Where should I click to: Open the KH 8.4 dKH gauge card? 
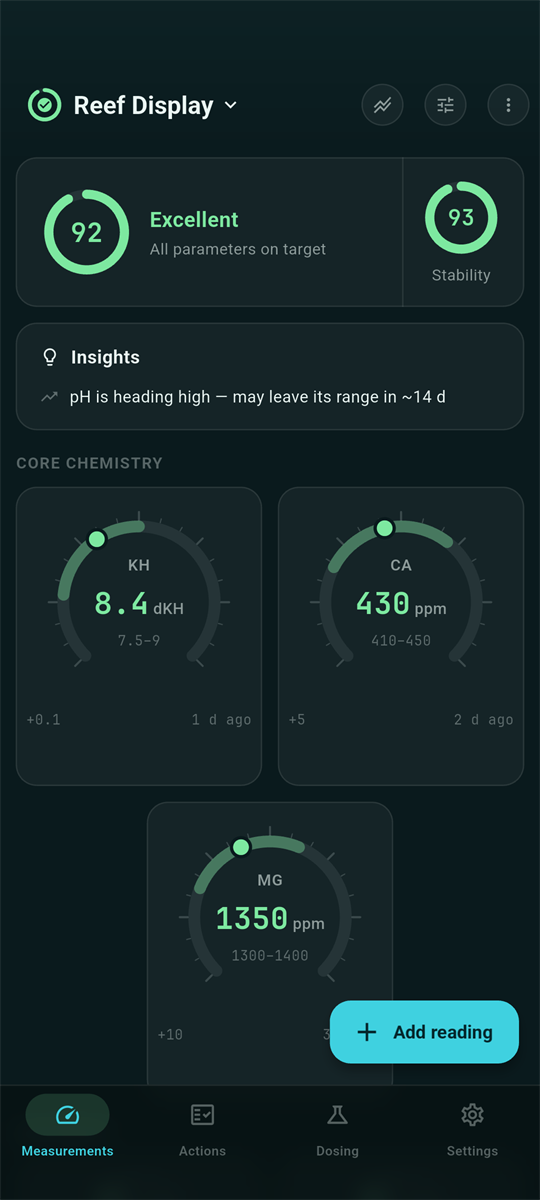point(139,636)
